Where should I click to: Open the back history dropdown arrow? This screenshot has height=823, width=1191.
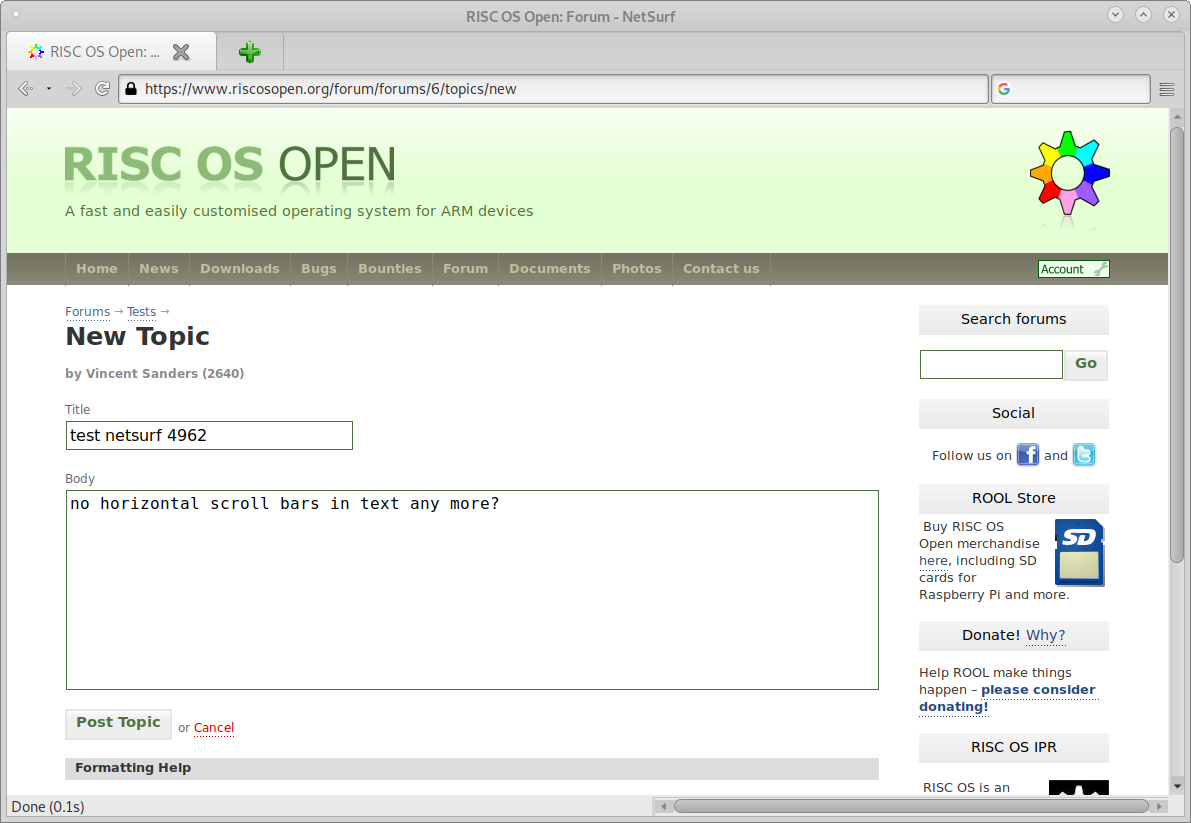tap(49, 89)
